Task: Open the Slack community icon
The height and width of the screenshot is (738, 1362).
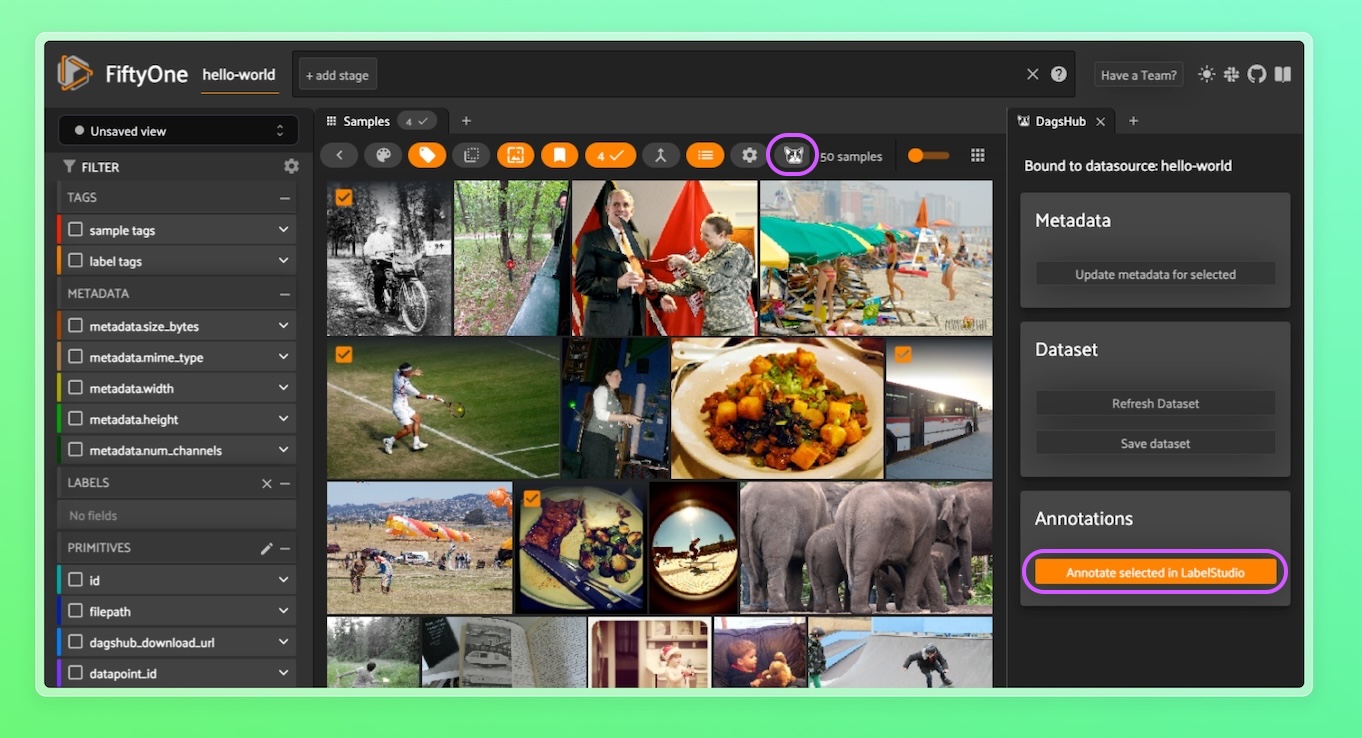Action: click(1231, 74)
